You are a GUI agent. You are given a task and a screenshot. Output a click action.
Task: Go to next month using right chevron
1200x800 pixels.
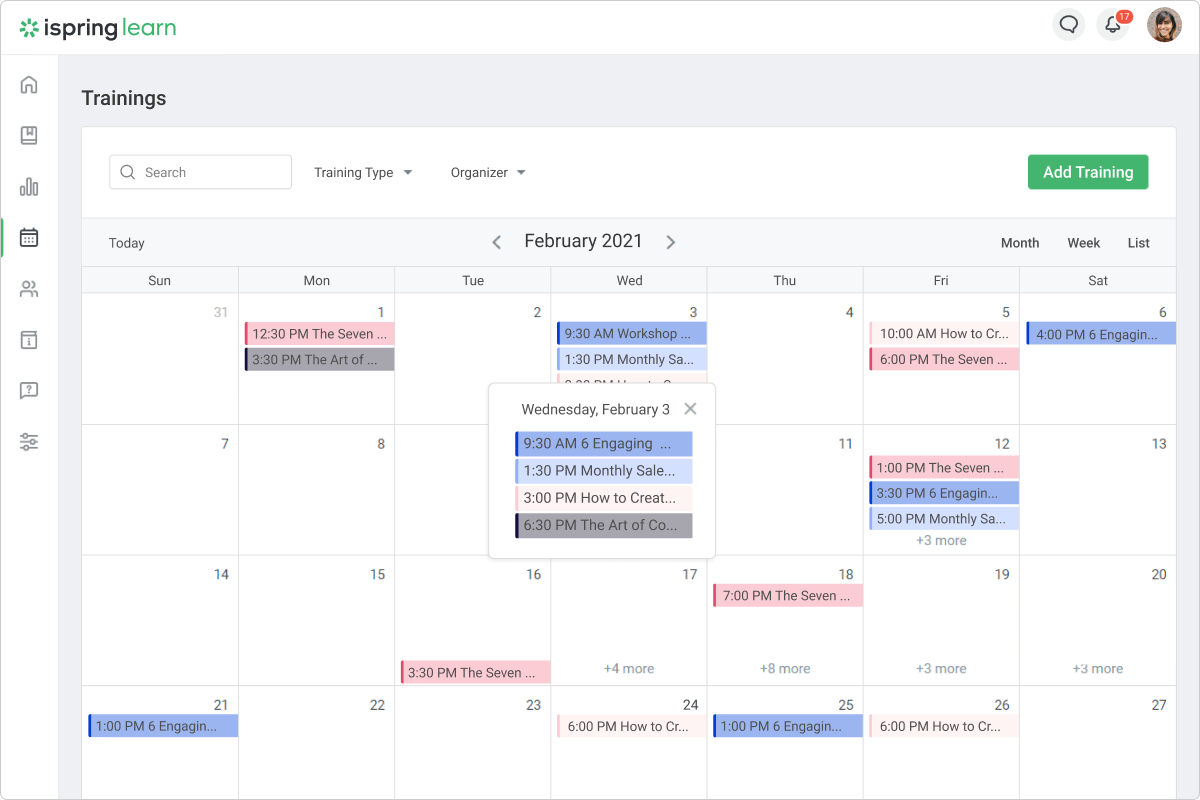tap(671, 242)
